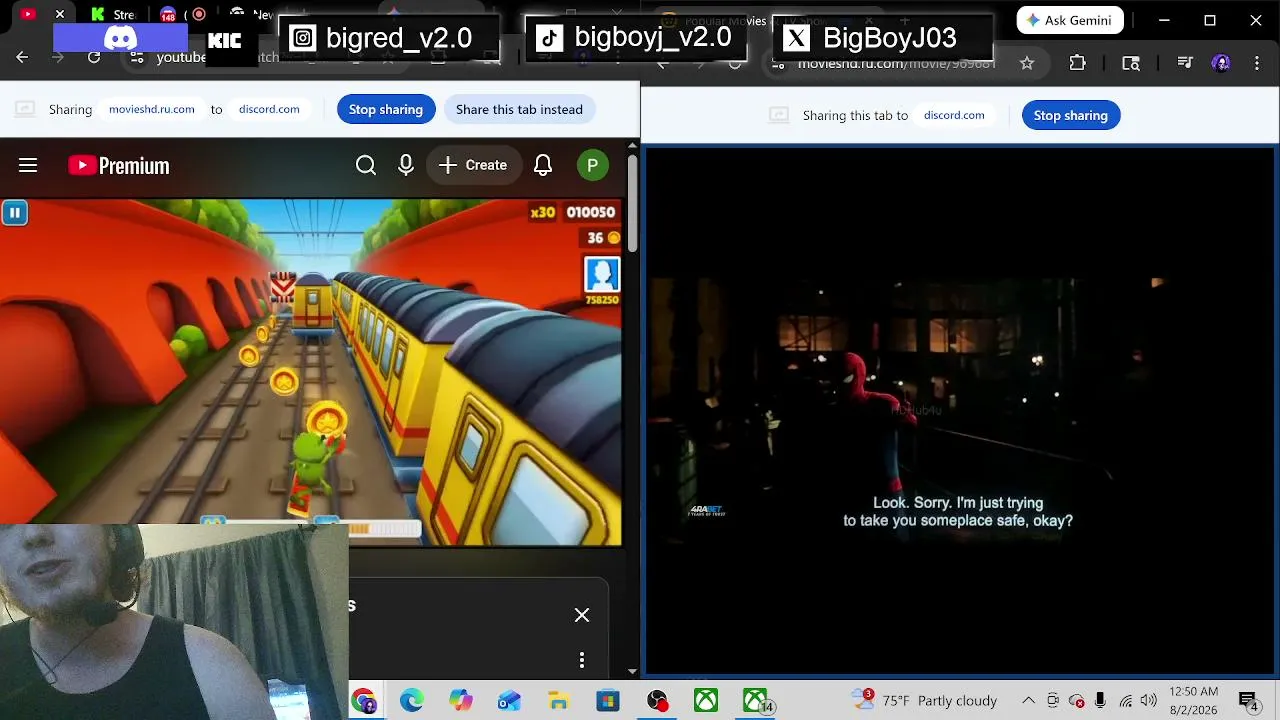1280x720 pixels.
Task: Open File Explorer from the taskbar
Action: coord(558,701)
